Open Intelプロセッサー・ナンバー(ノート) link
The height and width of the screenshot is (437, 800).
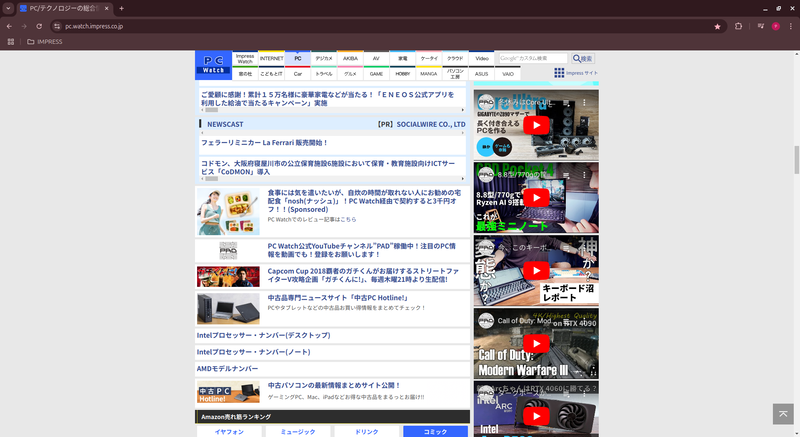[x=254, y=352]
